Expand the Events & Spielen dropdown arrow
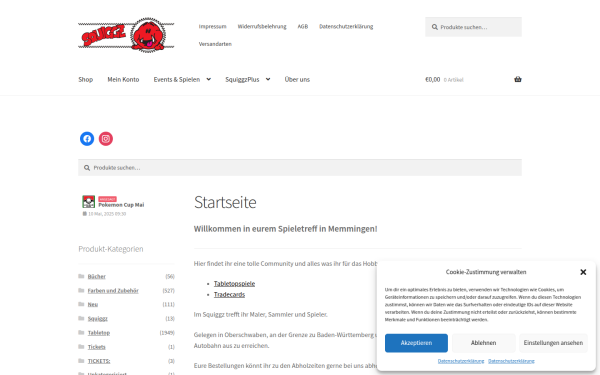Viewport: 600px width, 375px height. 209,79
